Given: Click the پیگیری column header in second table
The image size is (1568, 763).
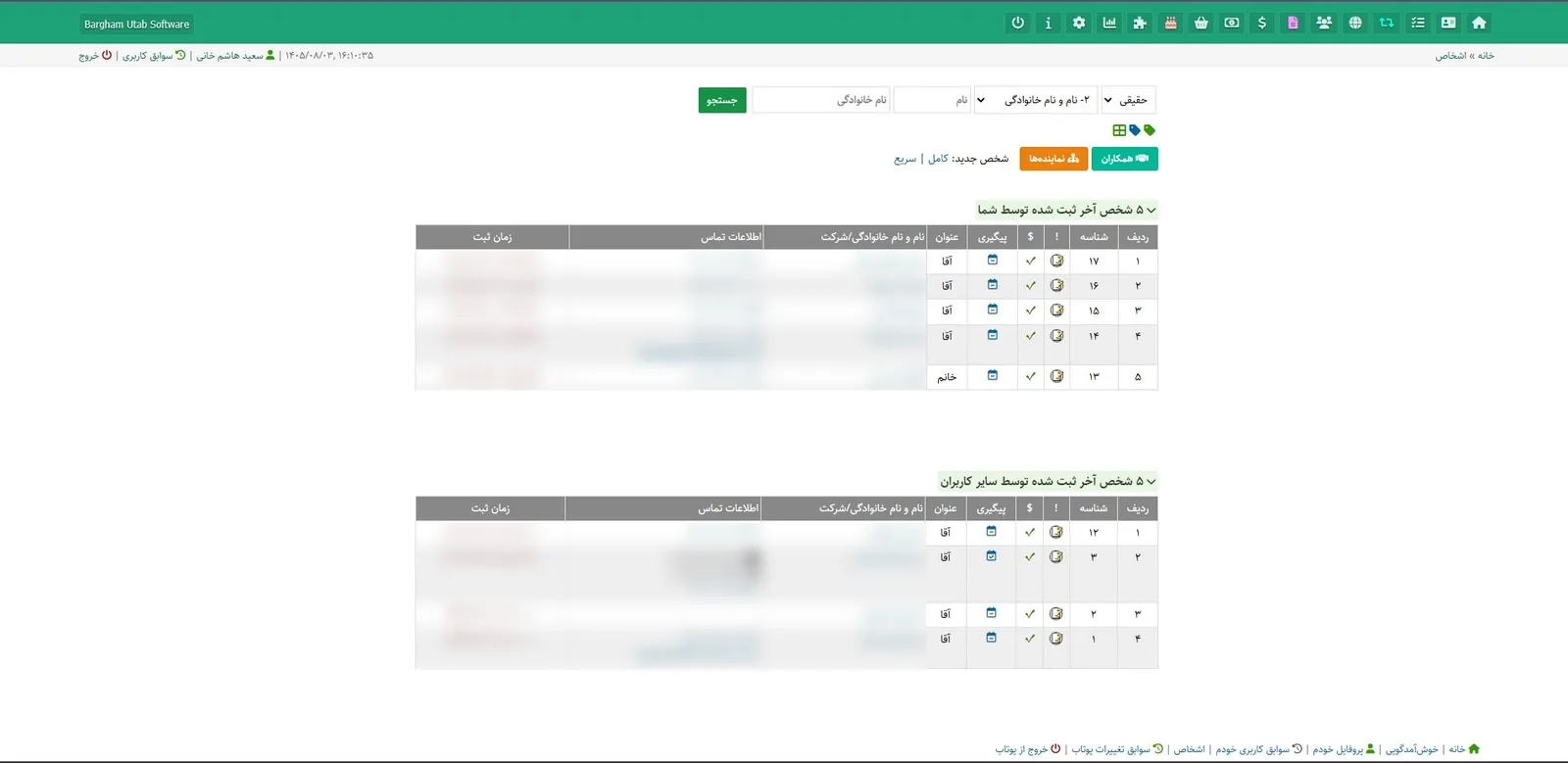Looking at the screenshot, I should 991,508.
